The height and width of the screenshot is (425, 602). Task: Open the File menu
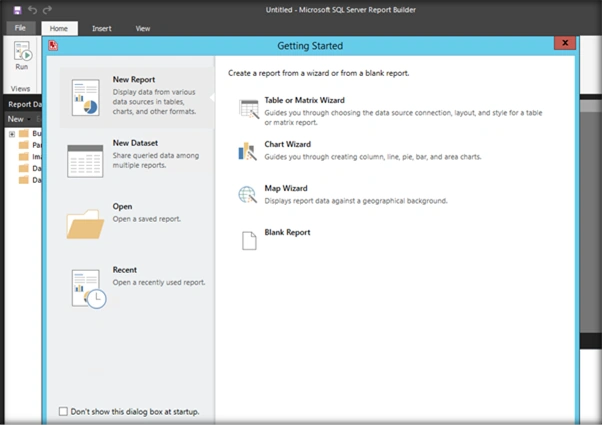click(20, 28)
